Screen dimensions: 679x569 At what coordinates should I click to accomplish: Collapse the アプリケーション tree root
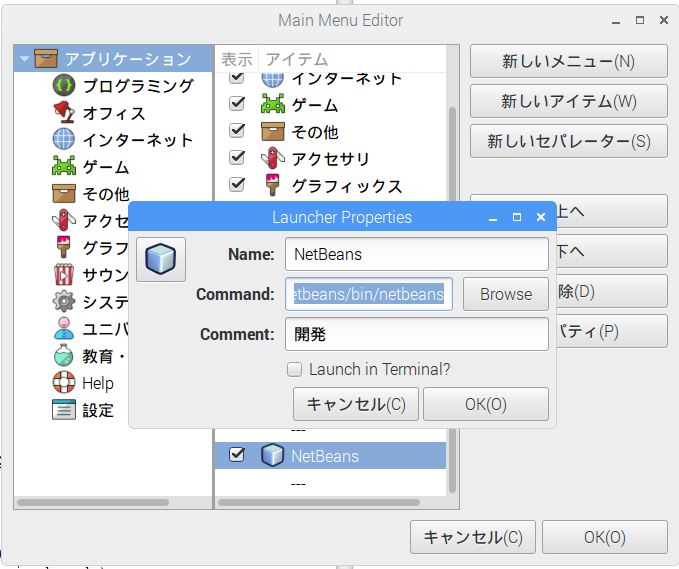point(23,59)
